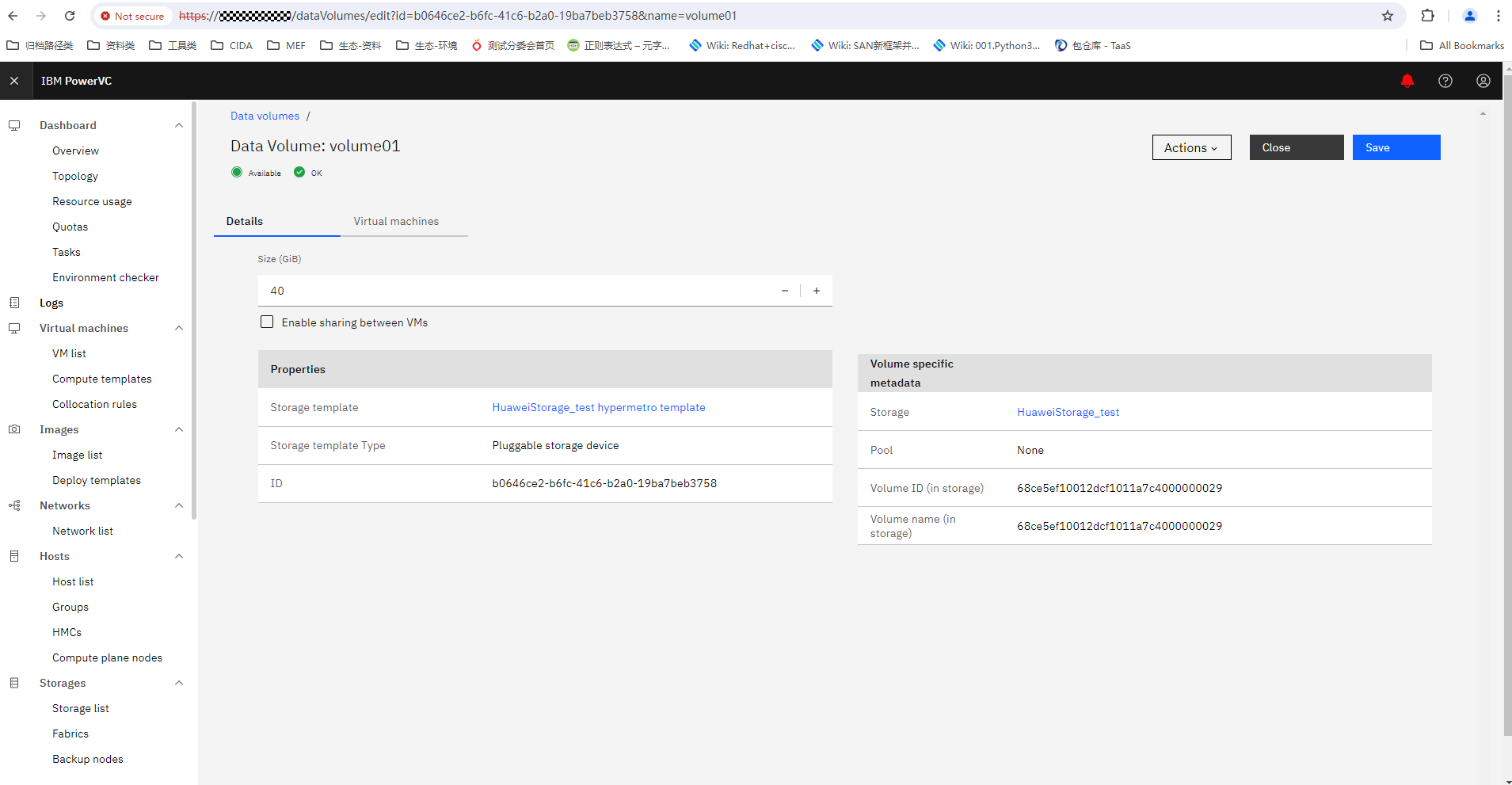Open Compute templates in sidebar
Viewport: 1512px width, 785px height.
tap(101, 379)
